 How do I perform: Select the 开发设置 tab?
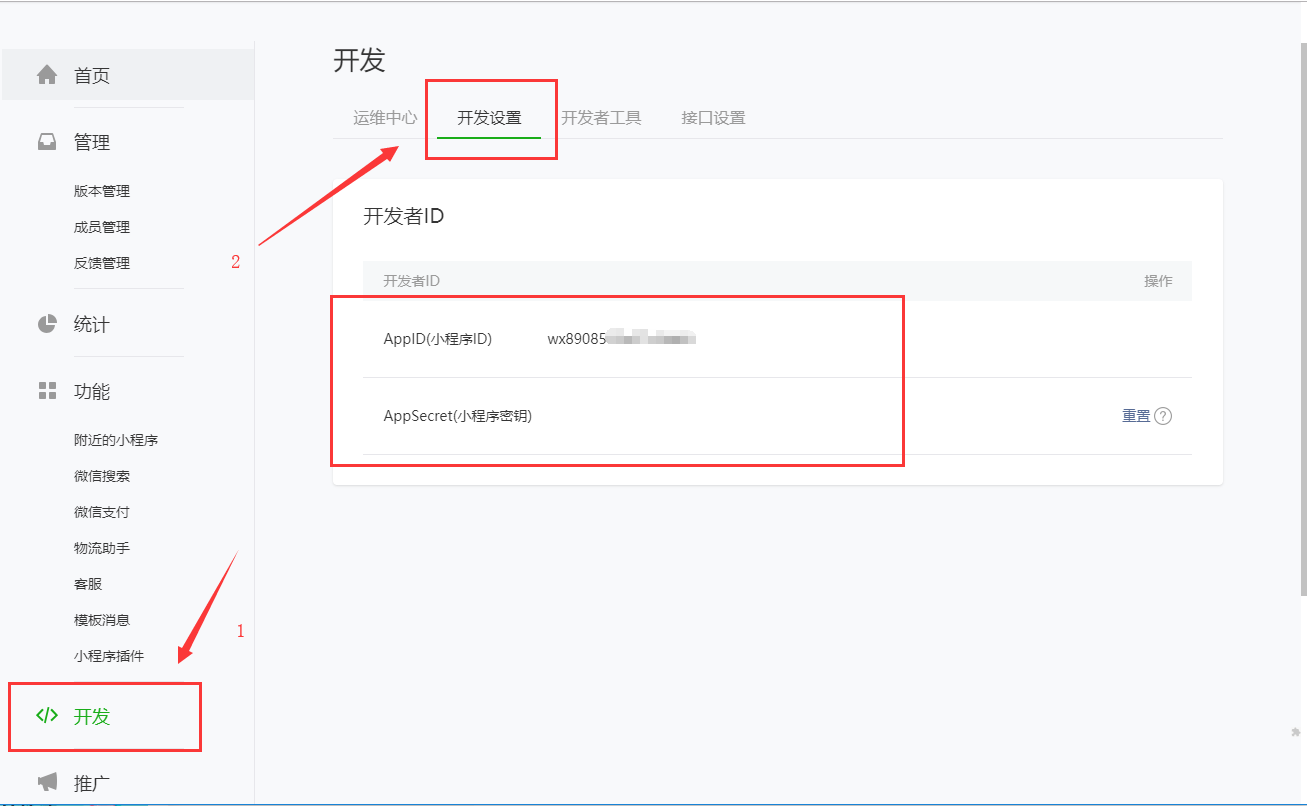click(x=489, y=117)
